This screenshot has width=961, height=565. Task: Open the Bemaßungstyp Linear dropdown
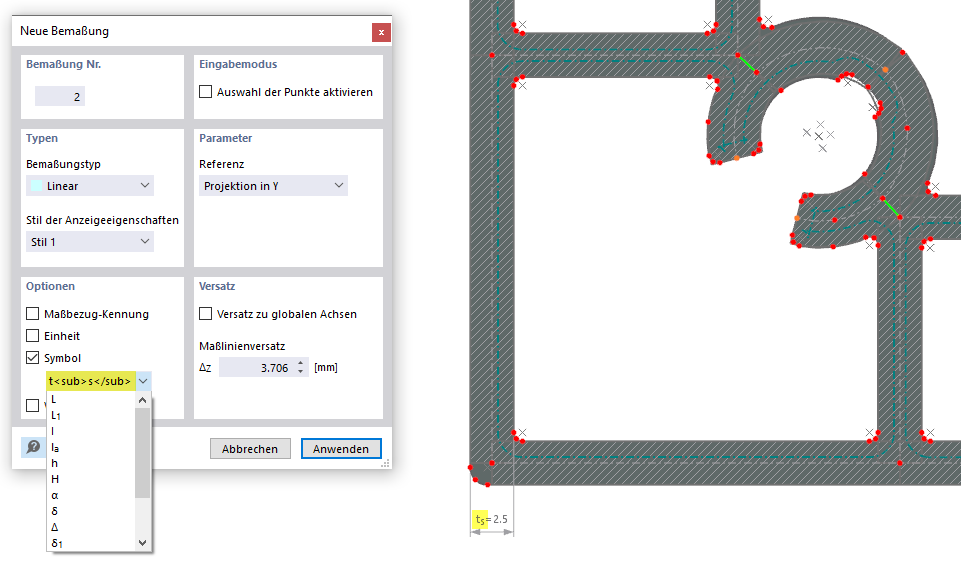[x=89, y=186]
